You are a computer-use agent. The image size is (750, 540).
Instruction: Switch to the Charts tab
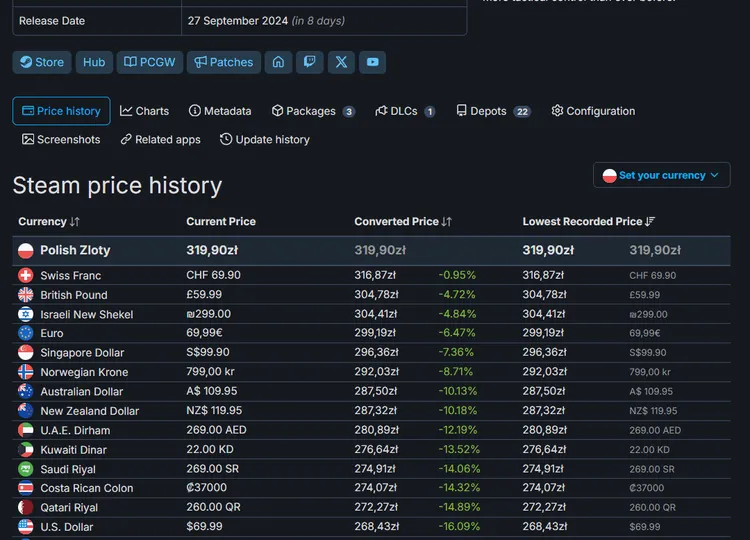144,111
